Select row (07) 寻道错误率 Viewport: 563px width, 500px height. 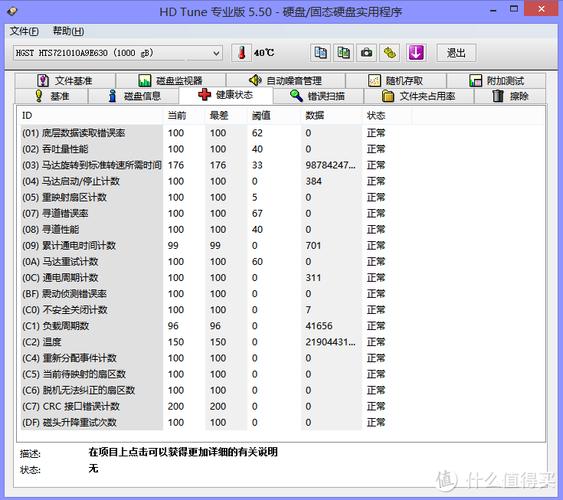tap(215, 214)
